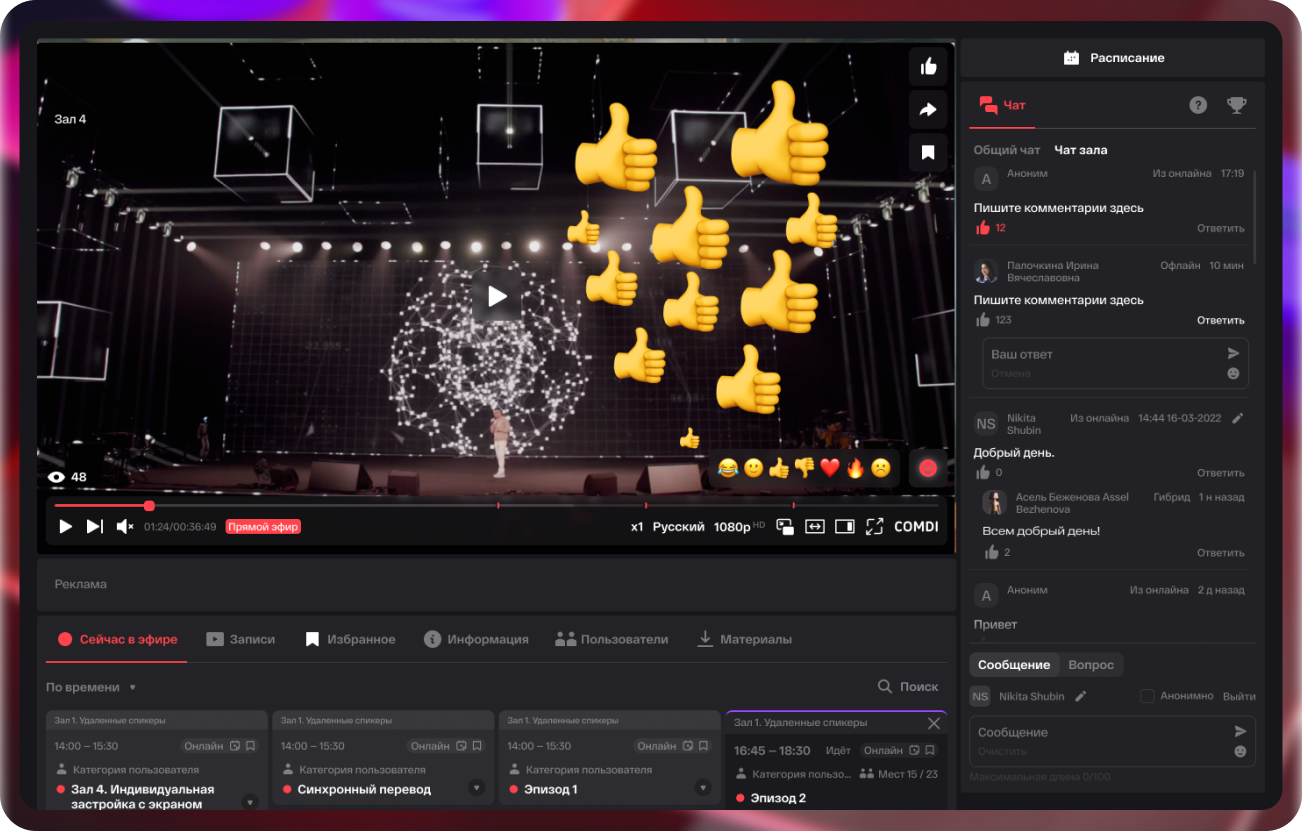The height and width of the screenshot is (831, 1302).
Task: Open the По времени sort dropdown
Action: pyautogui.click(x=91, y=687)
